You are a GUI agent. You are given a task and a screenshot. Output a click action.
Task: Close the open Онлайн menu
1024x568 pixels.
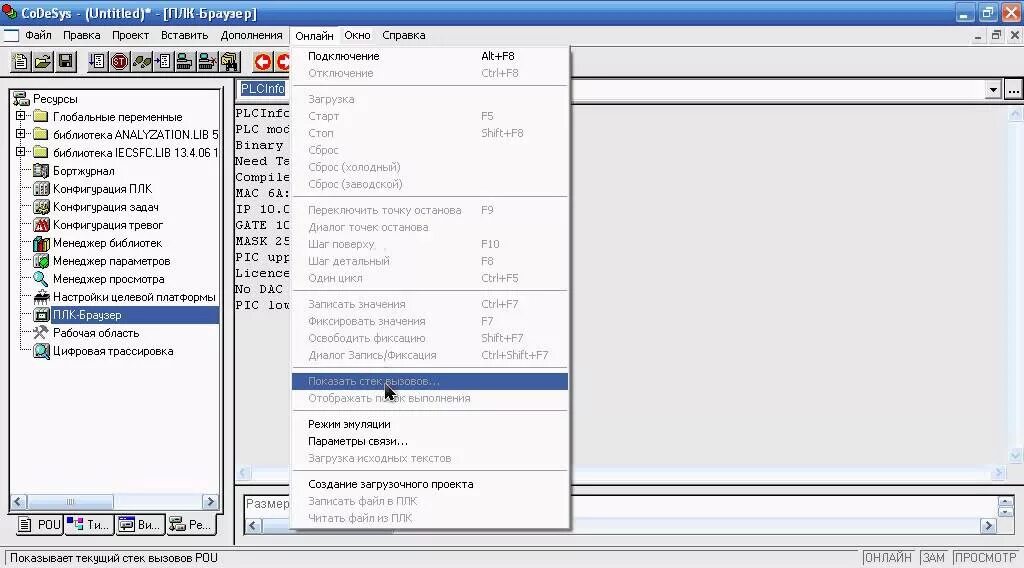[x=314, y=35]
